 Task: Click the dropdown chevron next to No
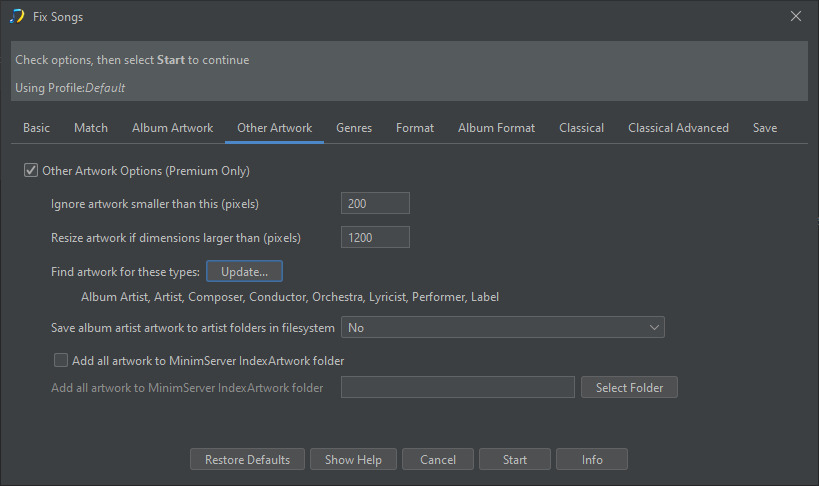[654, 328]
